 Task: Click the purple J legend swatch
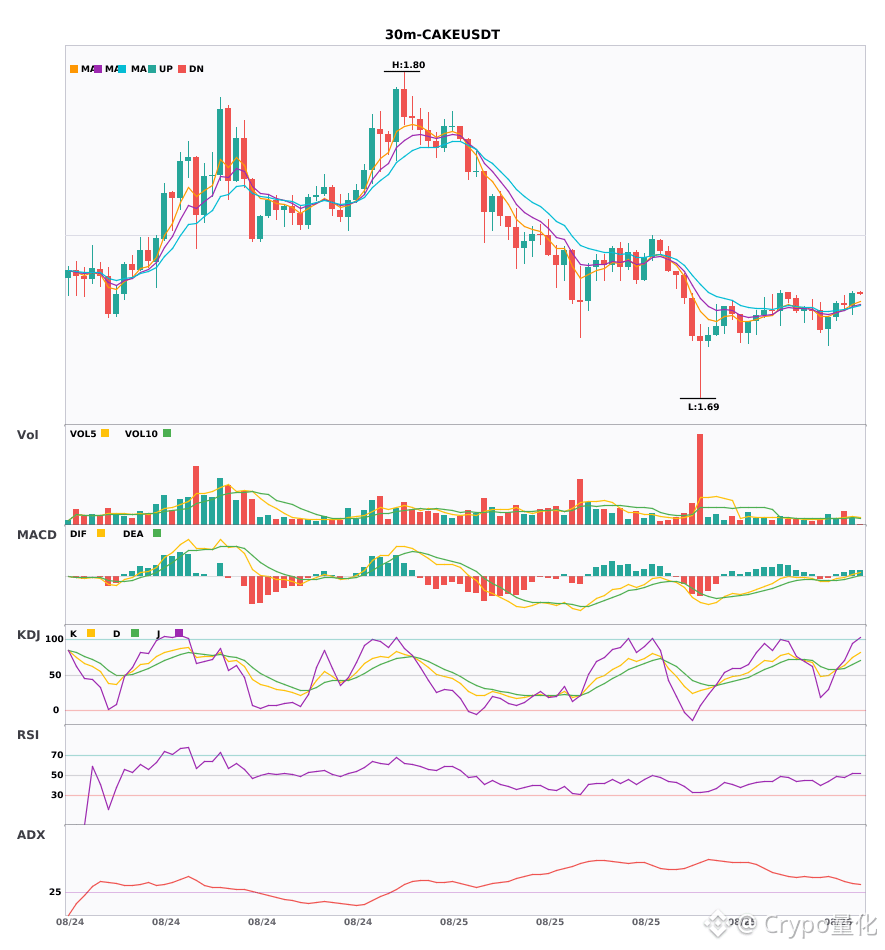point(179,633)
